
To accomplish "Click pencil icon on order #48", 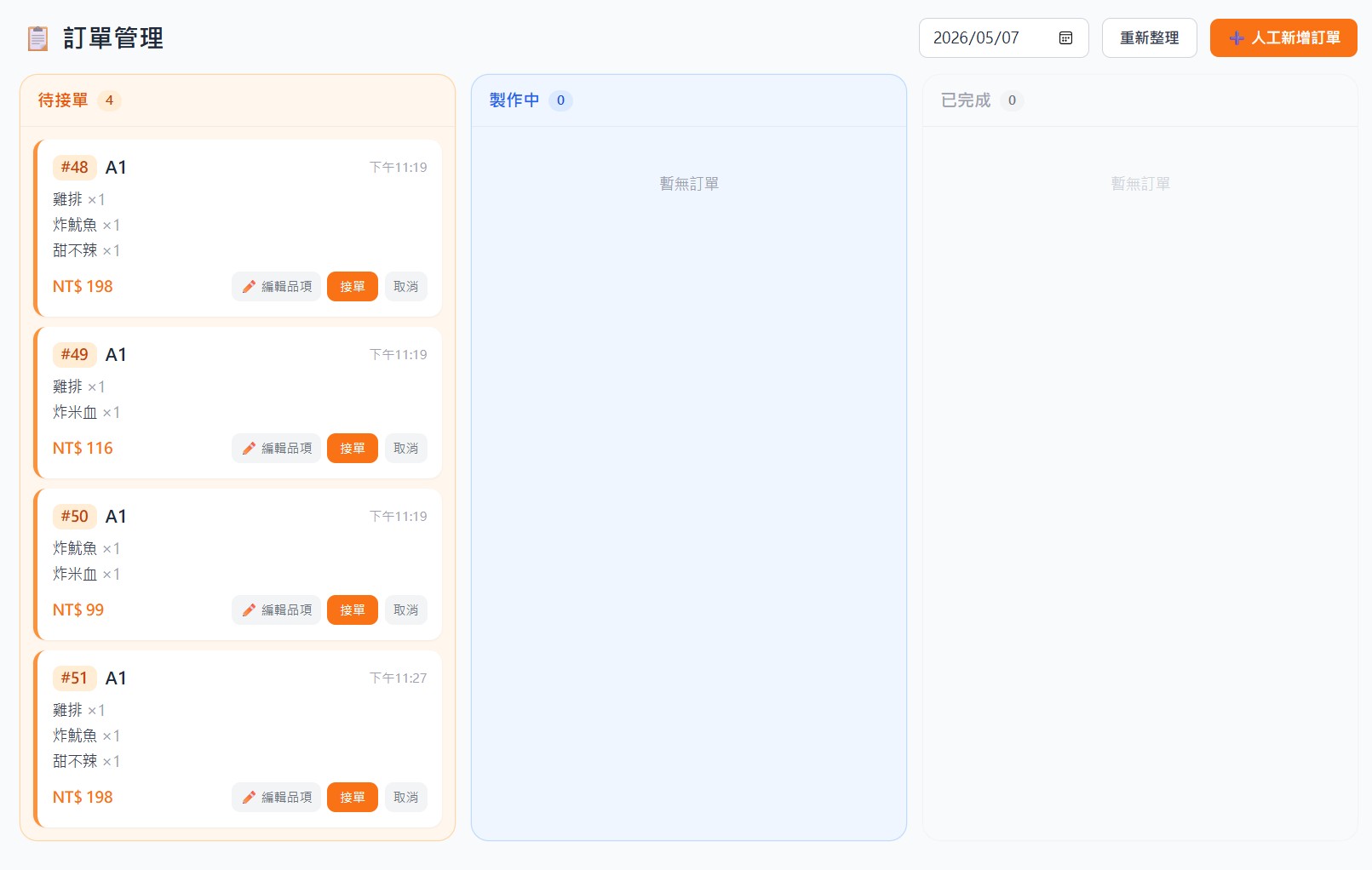I will pyautogui.click(x=249, y=287).
